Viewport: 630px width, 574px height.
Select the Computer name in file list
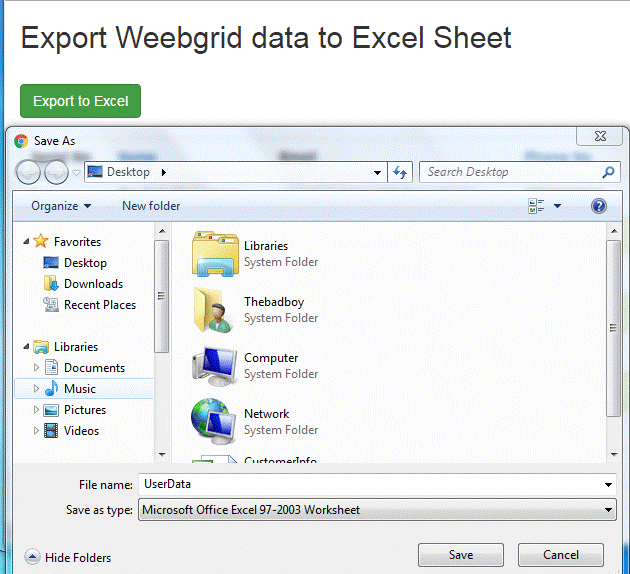point(271,358)
